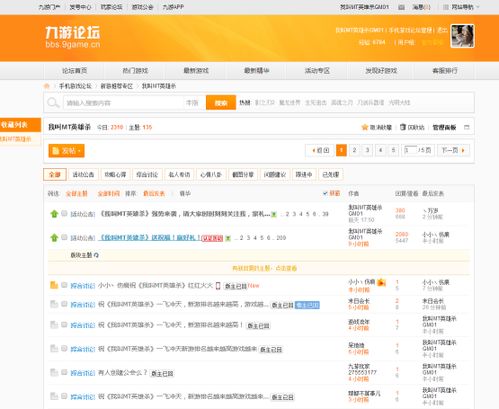The width and height of the screenshot is (499, 409).
Task: Click the user avatar picture in the header
Action: pyautogui.click(x=462, y=36)
